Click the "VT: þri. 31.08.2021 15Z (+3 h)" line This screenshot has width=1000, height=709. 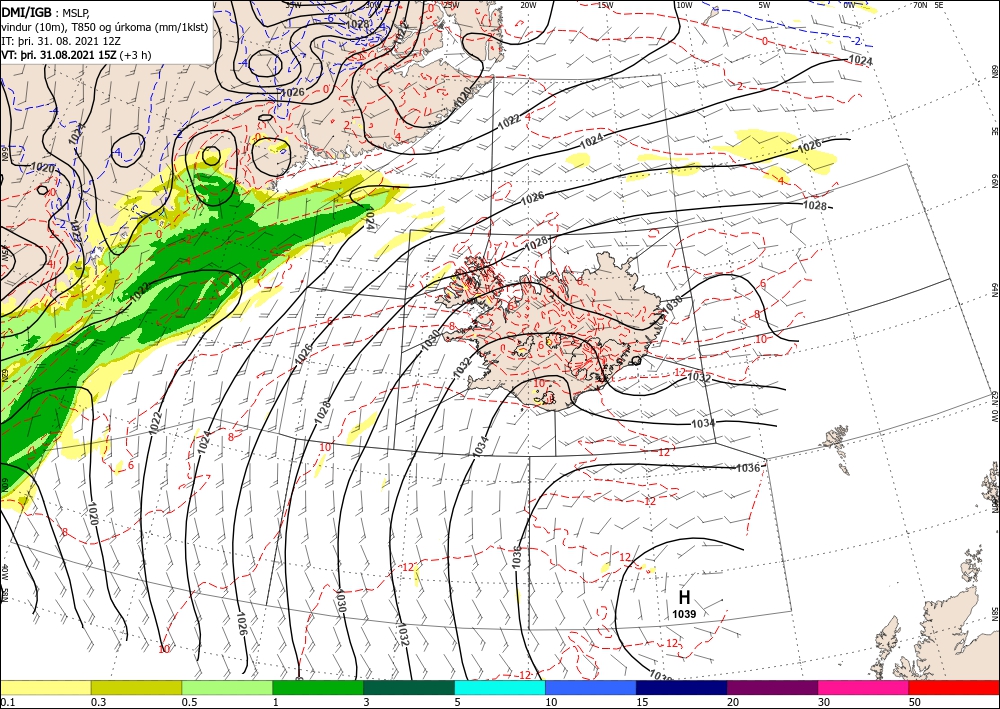[x=76, y=55]
